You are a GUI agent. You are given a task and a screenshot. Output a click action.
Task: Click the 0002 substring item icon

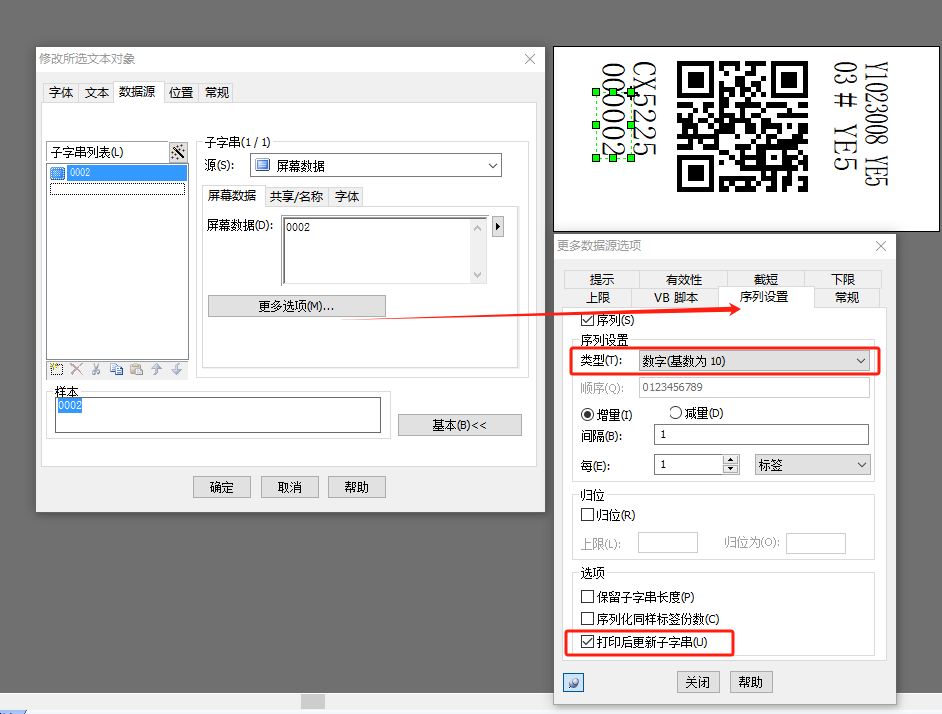[57, 173]
